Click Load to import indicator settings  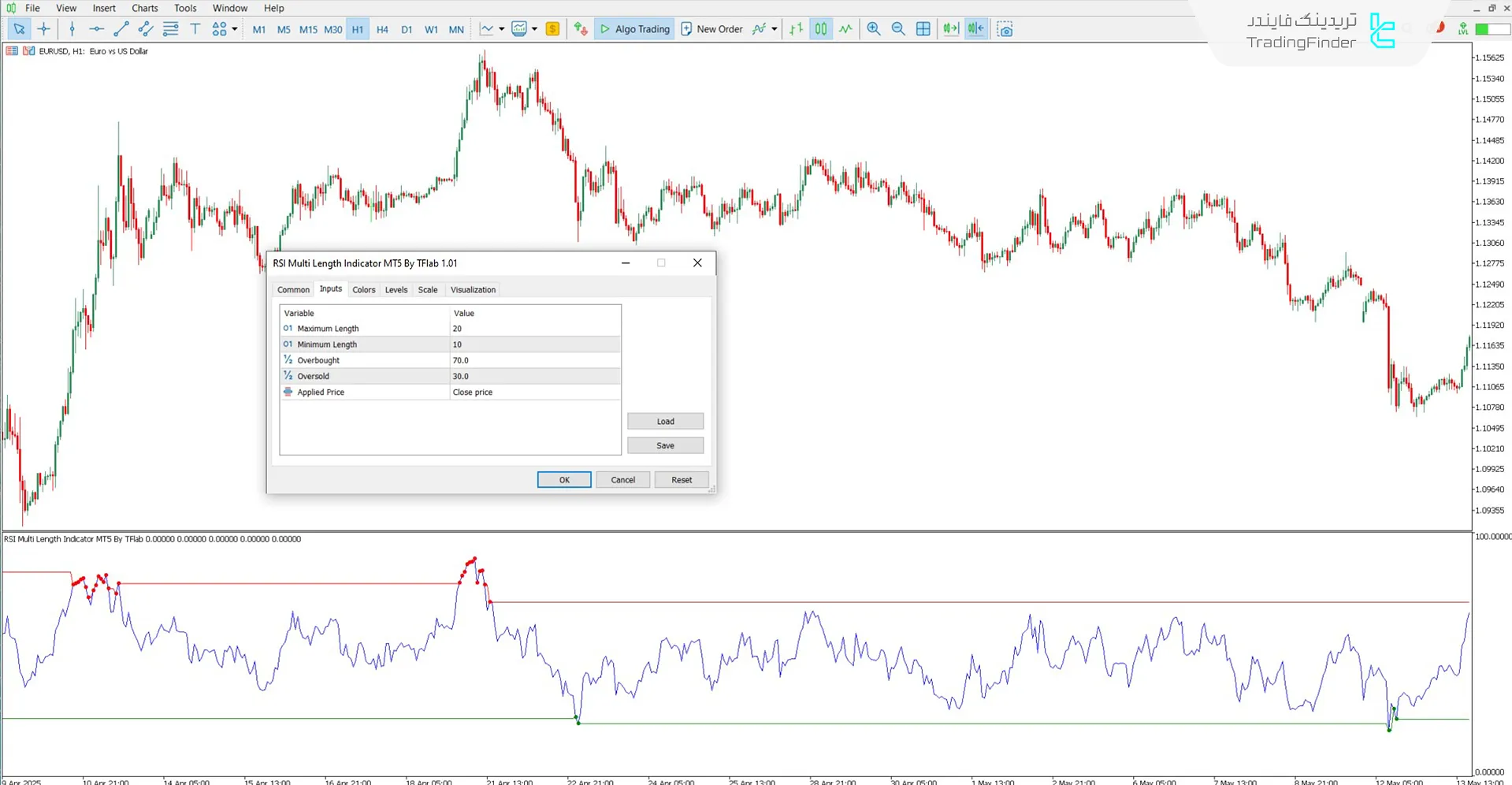point(665,421)
